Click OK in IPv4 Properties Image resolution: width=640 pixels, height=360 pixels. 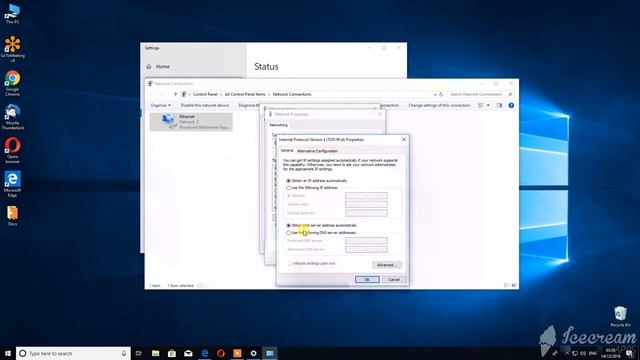[x=367, y=280]
